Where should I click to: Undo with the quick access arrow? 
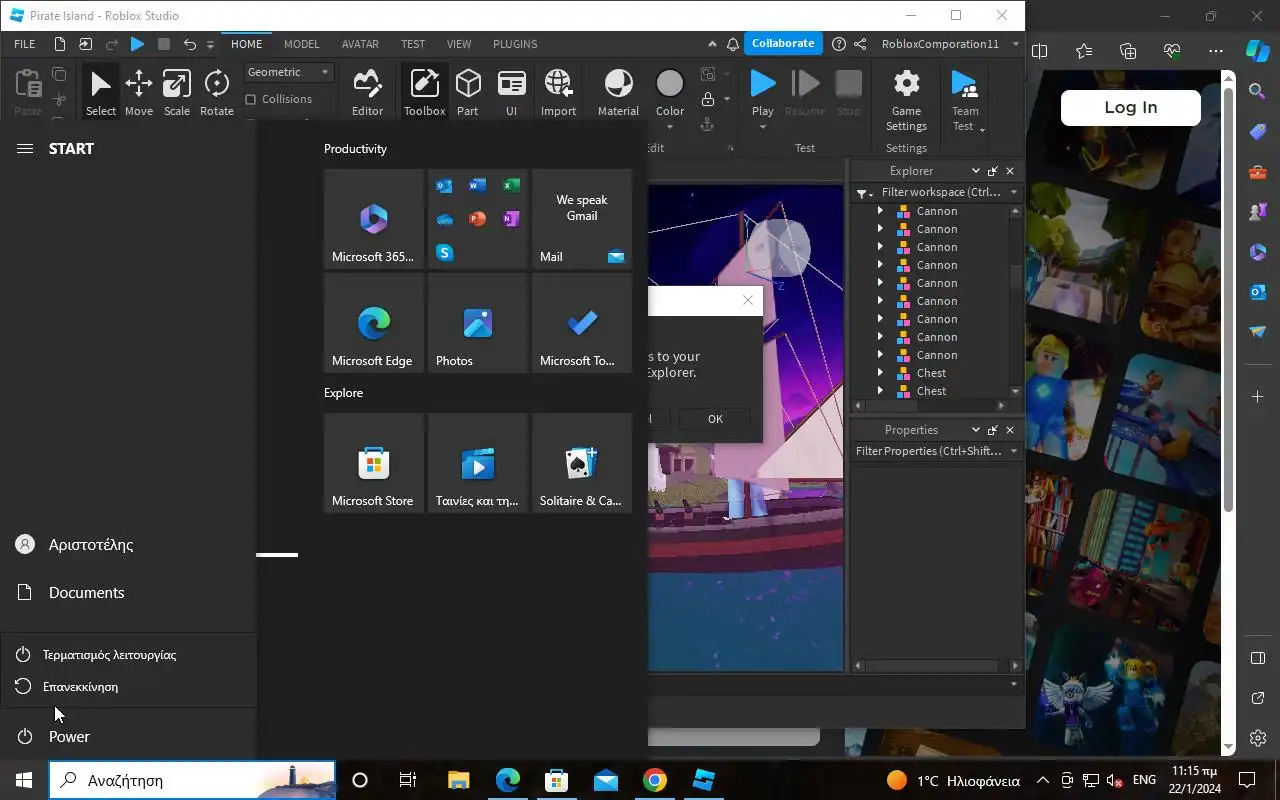pos(189,44)
